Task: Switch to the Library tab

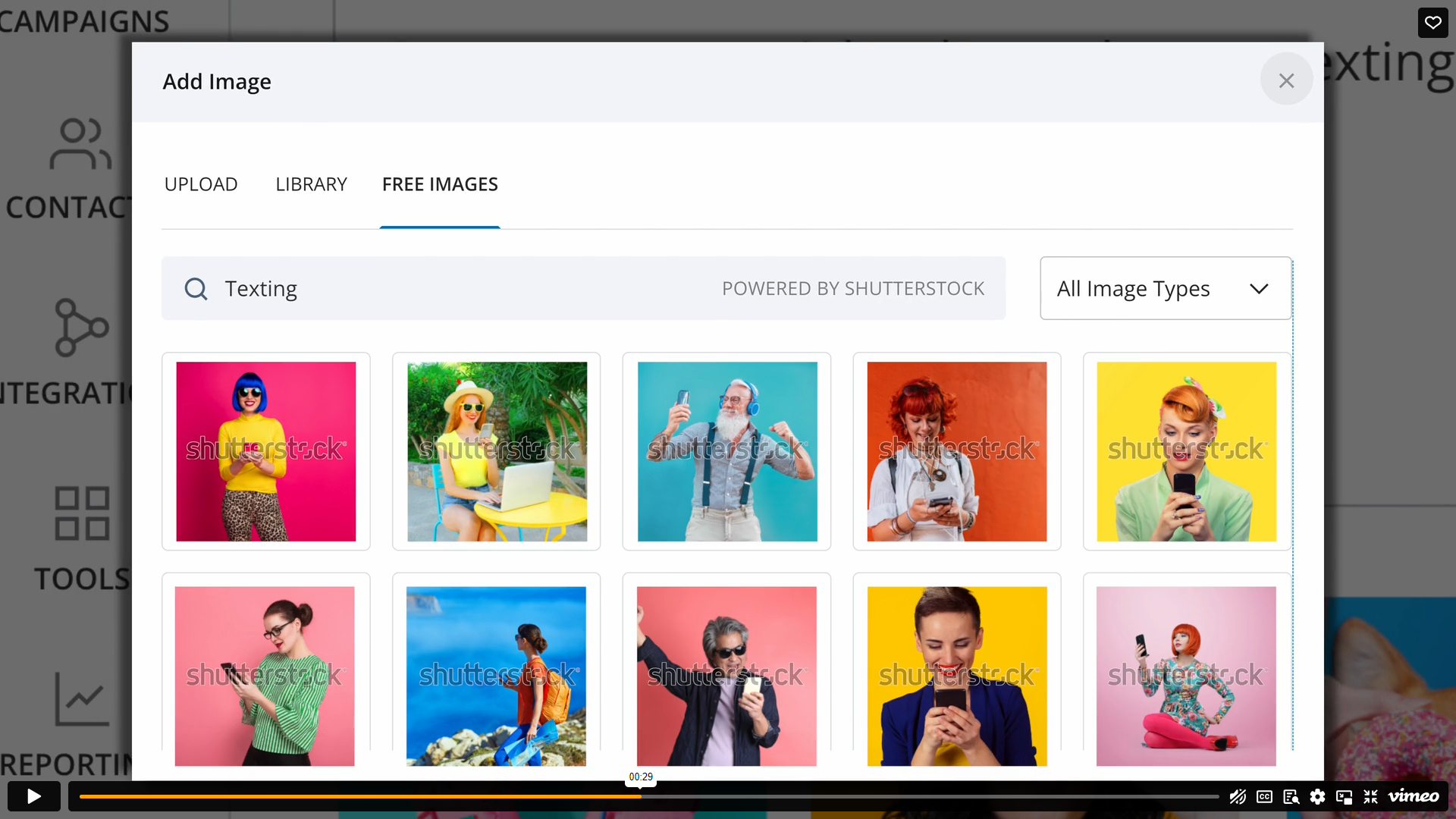Action: 311,184
